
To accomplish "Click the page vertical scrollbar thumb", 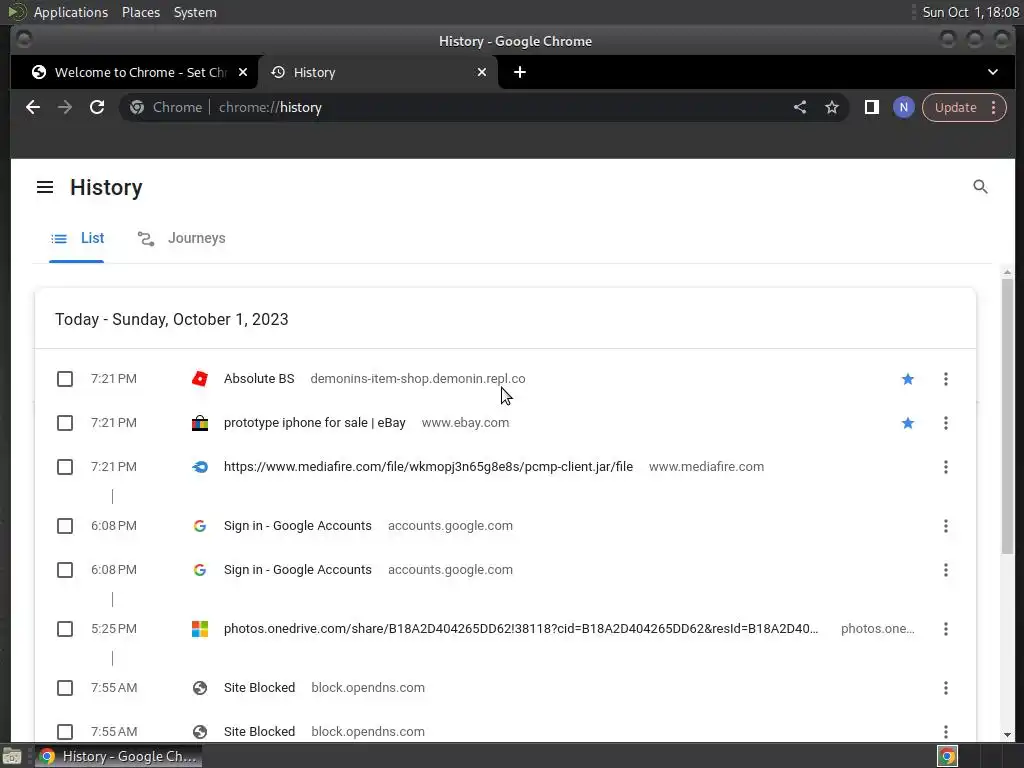I will pyautogui.click(x=1007, y=417).
